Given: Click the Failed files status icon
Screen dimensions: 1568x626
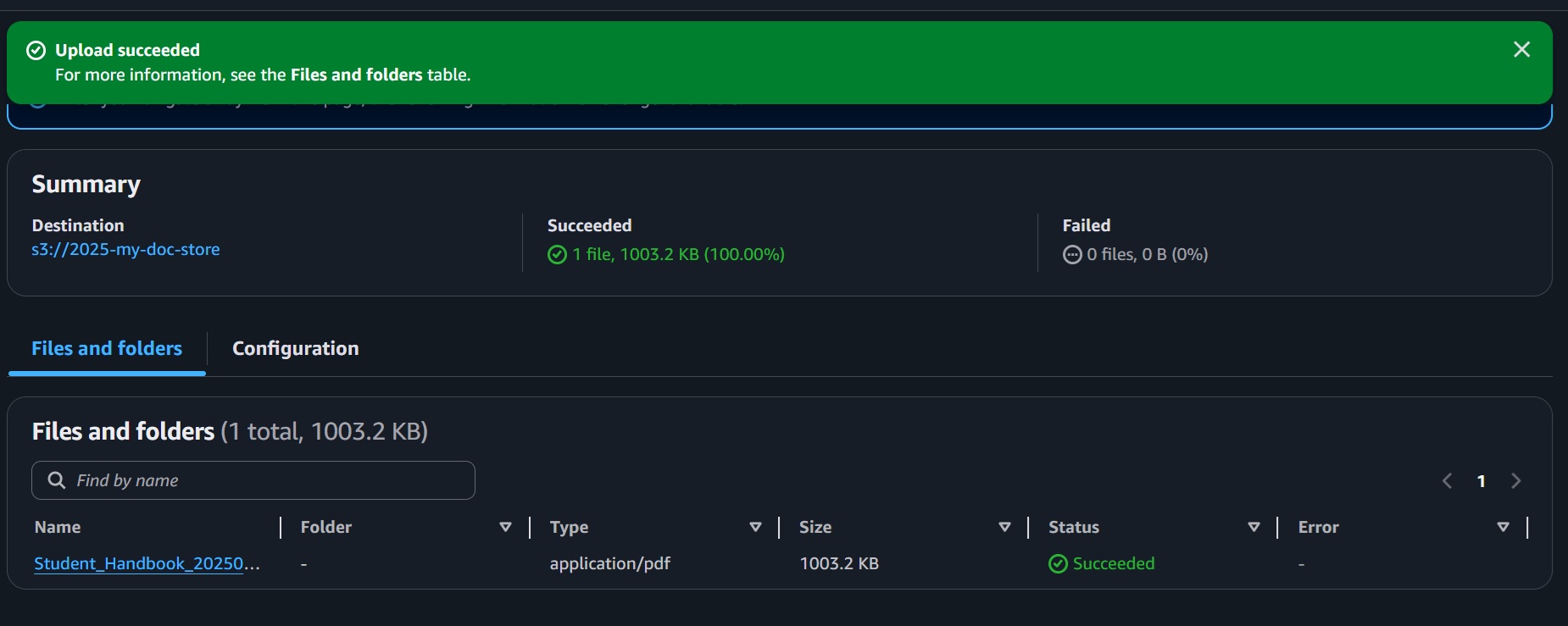Looking at the screenshot, I should click(x=1072, y=255).
